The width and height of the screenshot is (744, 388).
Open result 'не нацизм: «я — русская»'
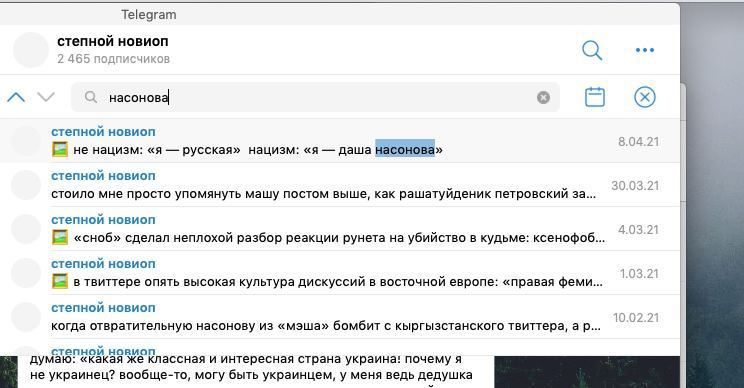(x=340, y=141)
